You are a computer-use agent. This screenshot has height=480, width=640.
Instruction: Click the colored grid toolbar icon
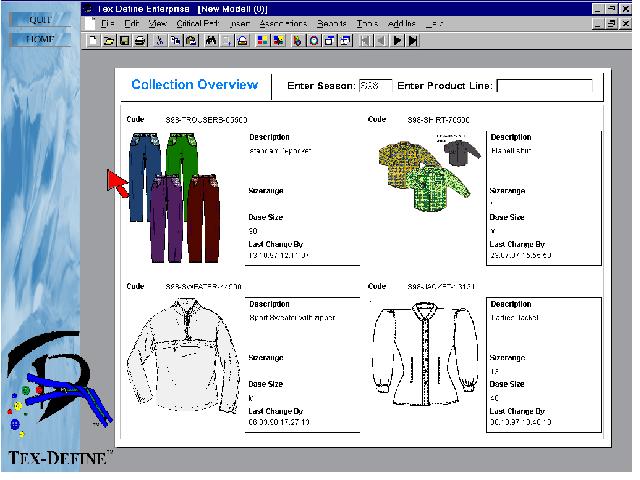pos(262,41)
